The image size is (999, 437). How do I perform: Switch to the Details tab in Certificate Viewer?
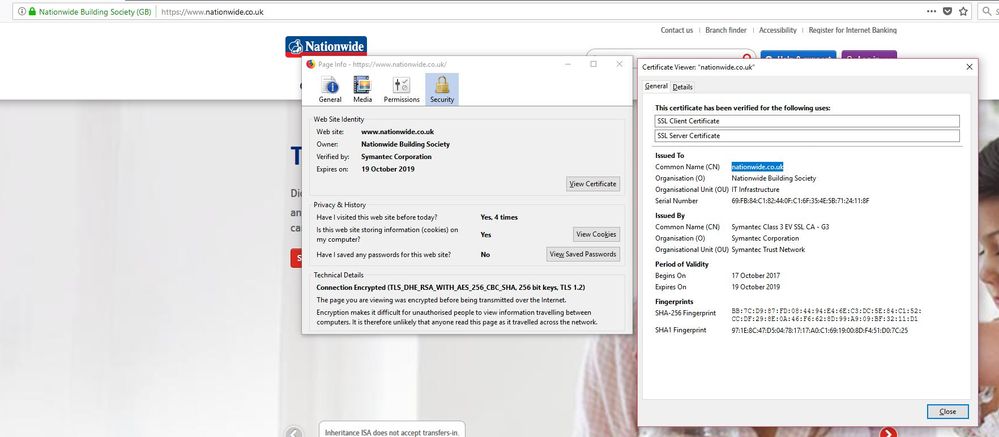(x=682, y=87)
